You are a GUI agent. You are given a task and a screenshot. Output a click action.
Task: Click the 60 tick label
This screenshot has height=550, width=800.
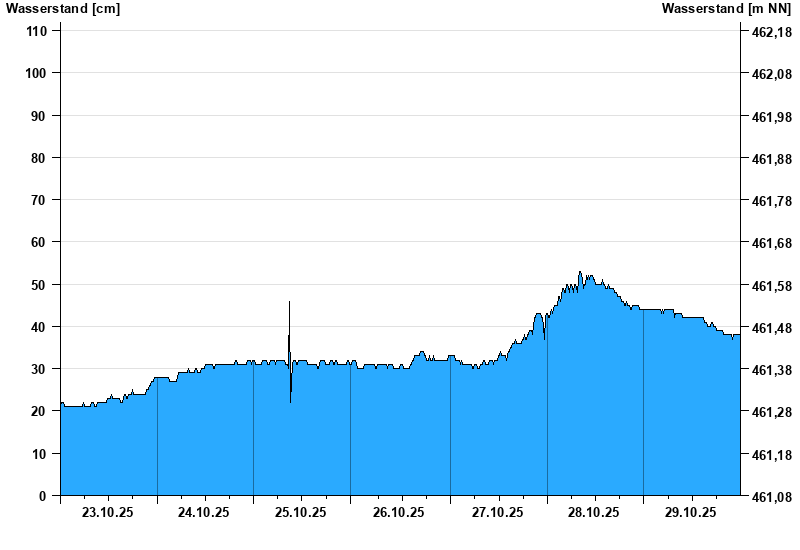coord(39,242)
